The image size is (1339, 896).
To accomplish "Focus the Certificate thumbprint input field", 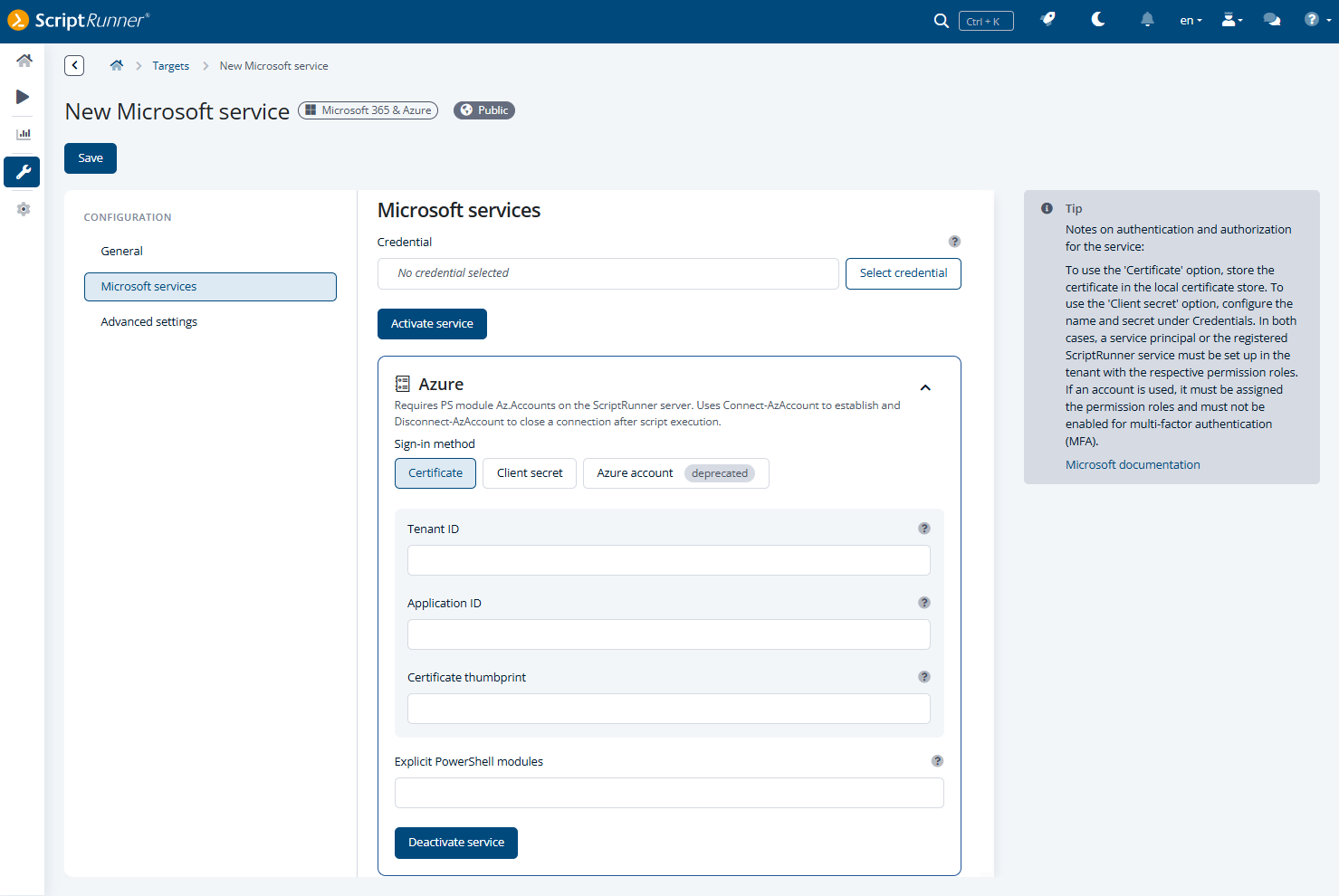I will pyautogui.click(x=668, y=709).
